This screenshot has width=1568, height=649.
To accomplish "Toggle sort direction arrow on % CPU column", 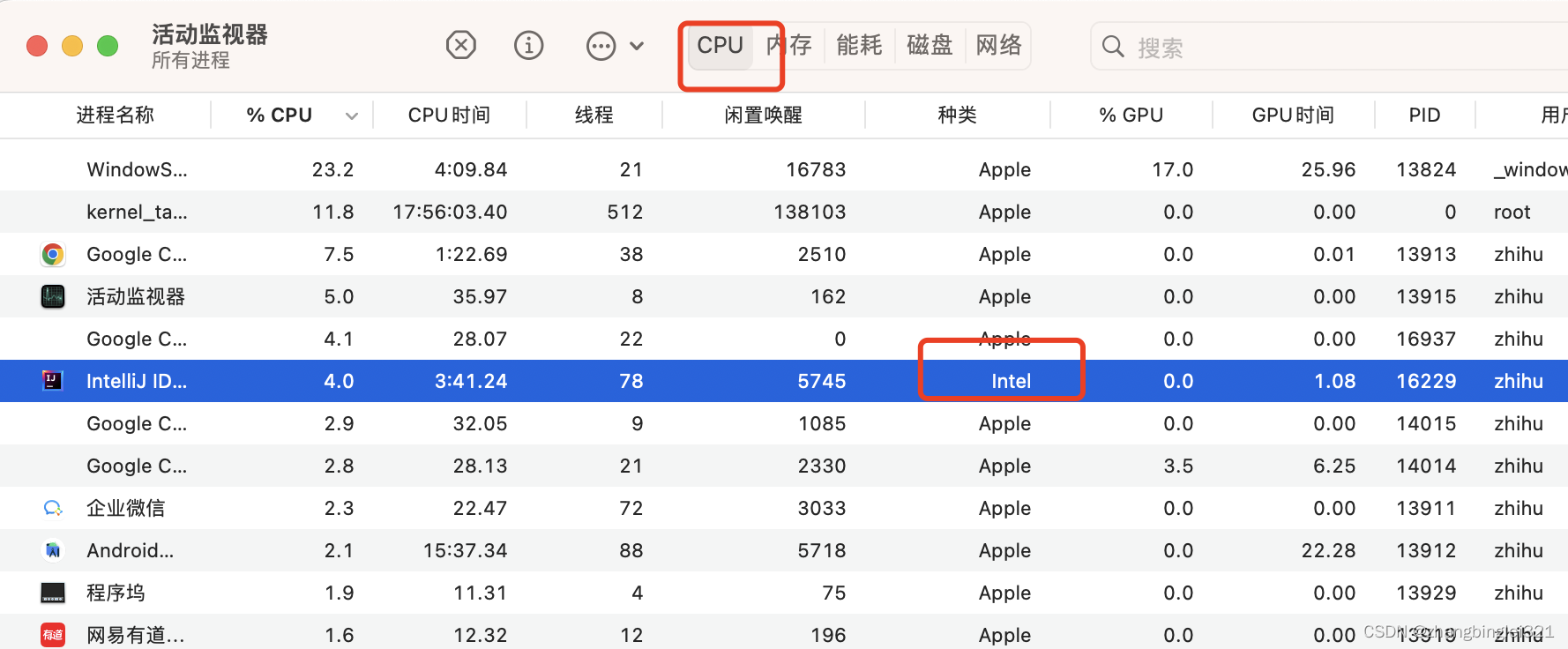I will (352, 116).
